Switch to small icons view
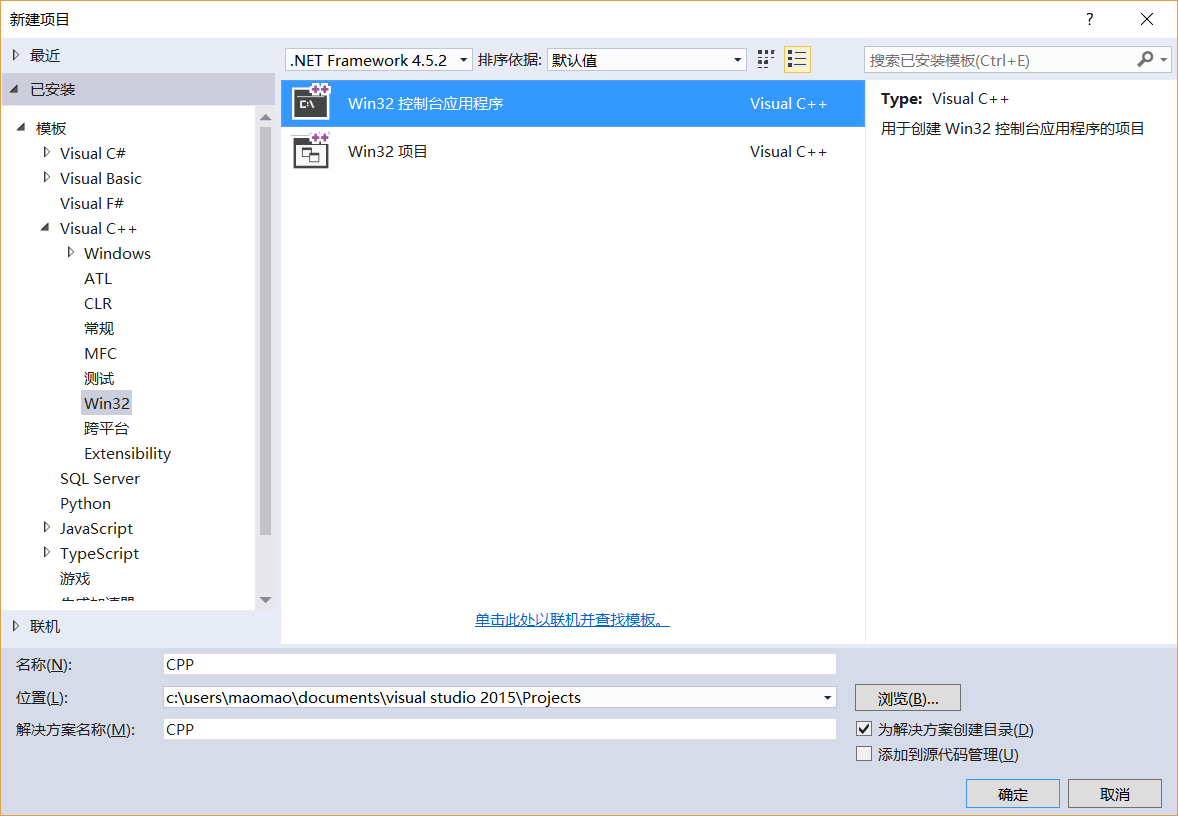Screen dimensions: 1178x816 [x=766, y=59]
